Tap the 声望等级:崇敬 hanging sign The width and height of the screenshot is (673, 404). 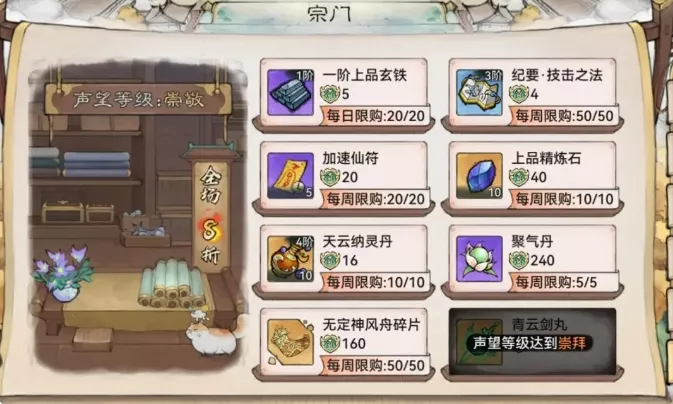(138, 99)
